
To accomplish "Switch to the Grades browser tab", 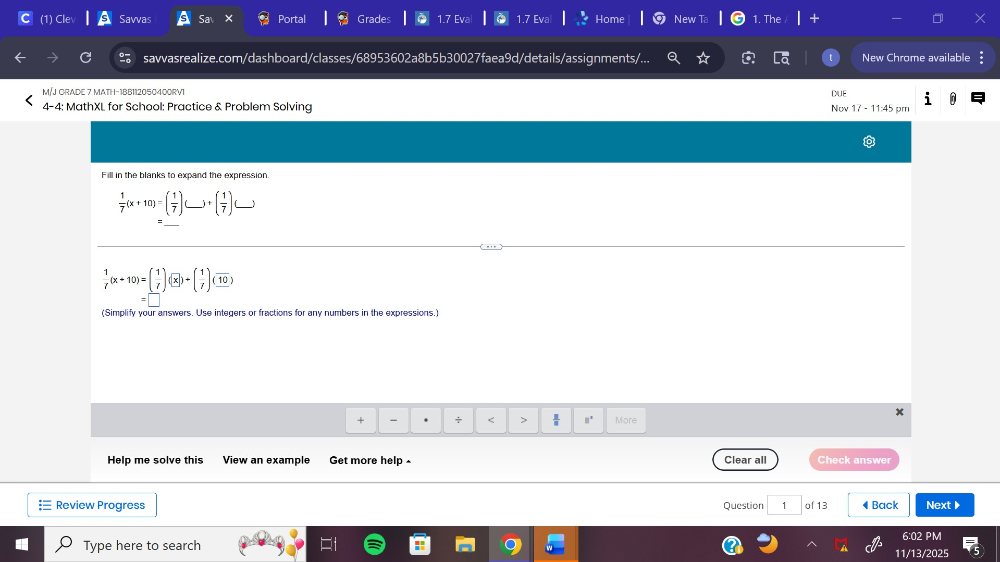I will (x=366, y=18).
